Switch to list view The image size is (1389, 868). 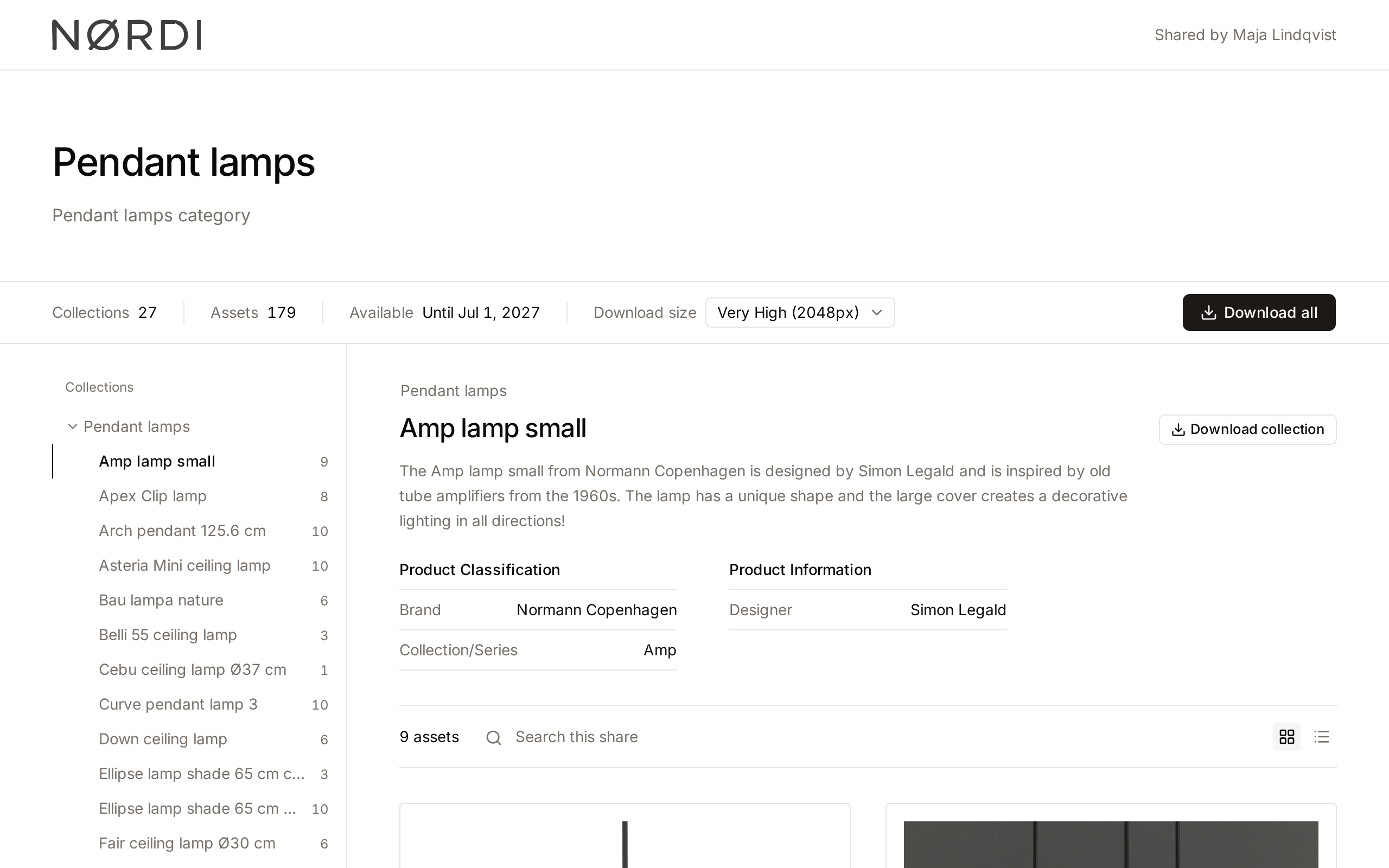coord(1321,737)
